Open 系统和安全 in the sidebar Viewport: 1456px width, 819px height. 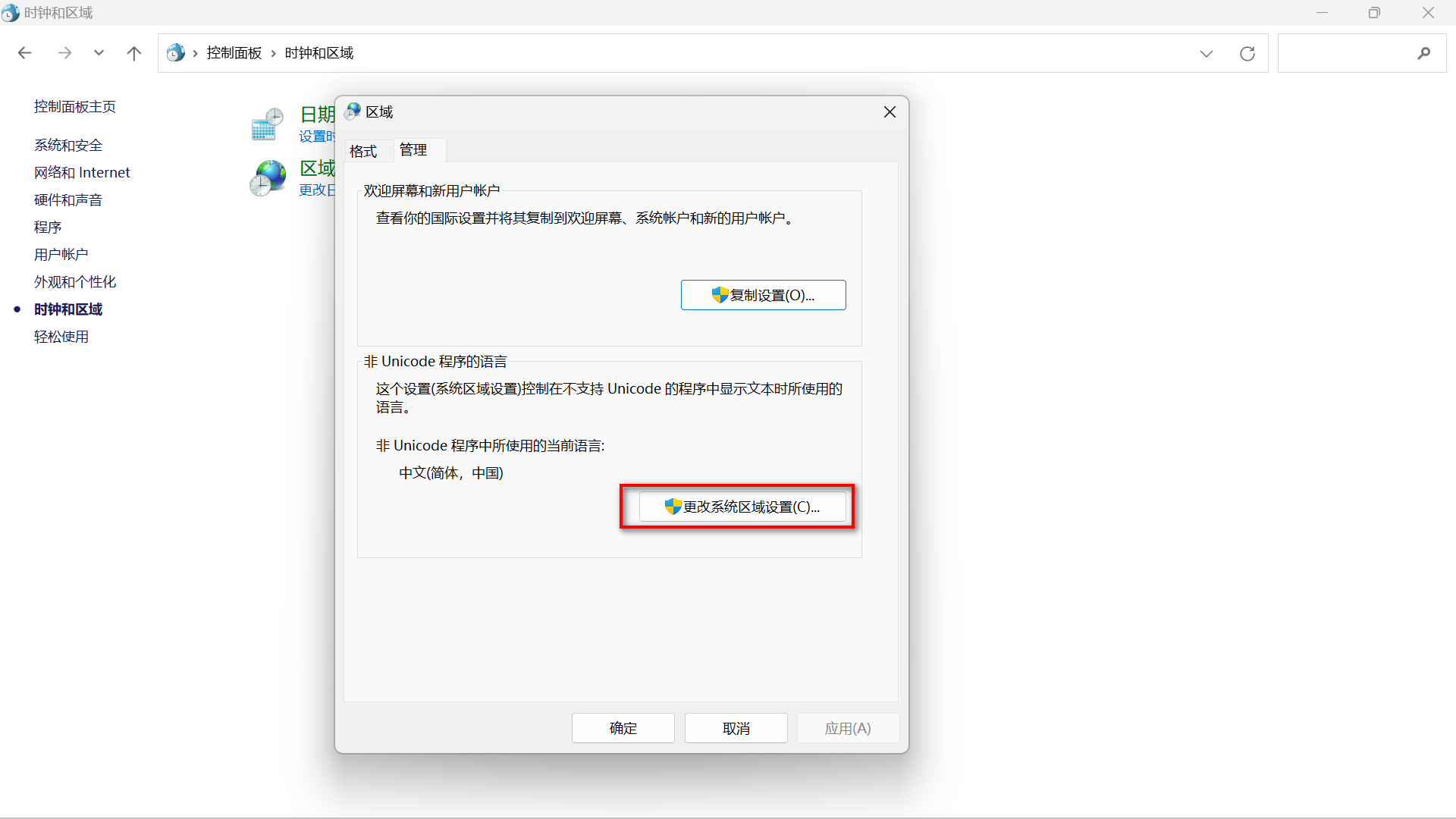(68, 145)
